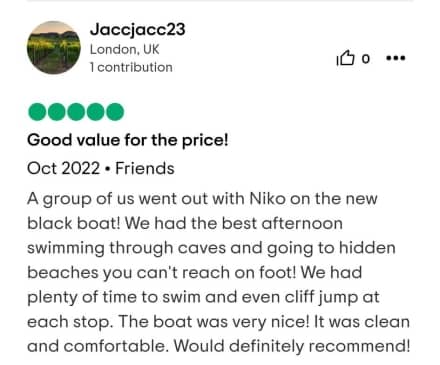View the reviewer's 1 contribution link
This screenshot has width=440, height=365.
[x=131, y=67]
